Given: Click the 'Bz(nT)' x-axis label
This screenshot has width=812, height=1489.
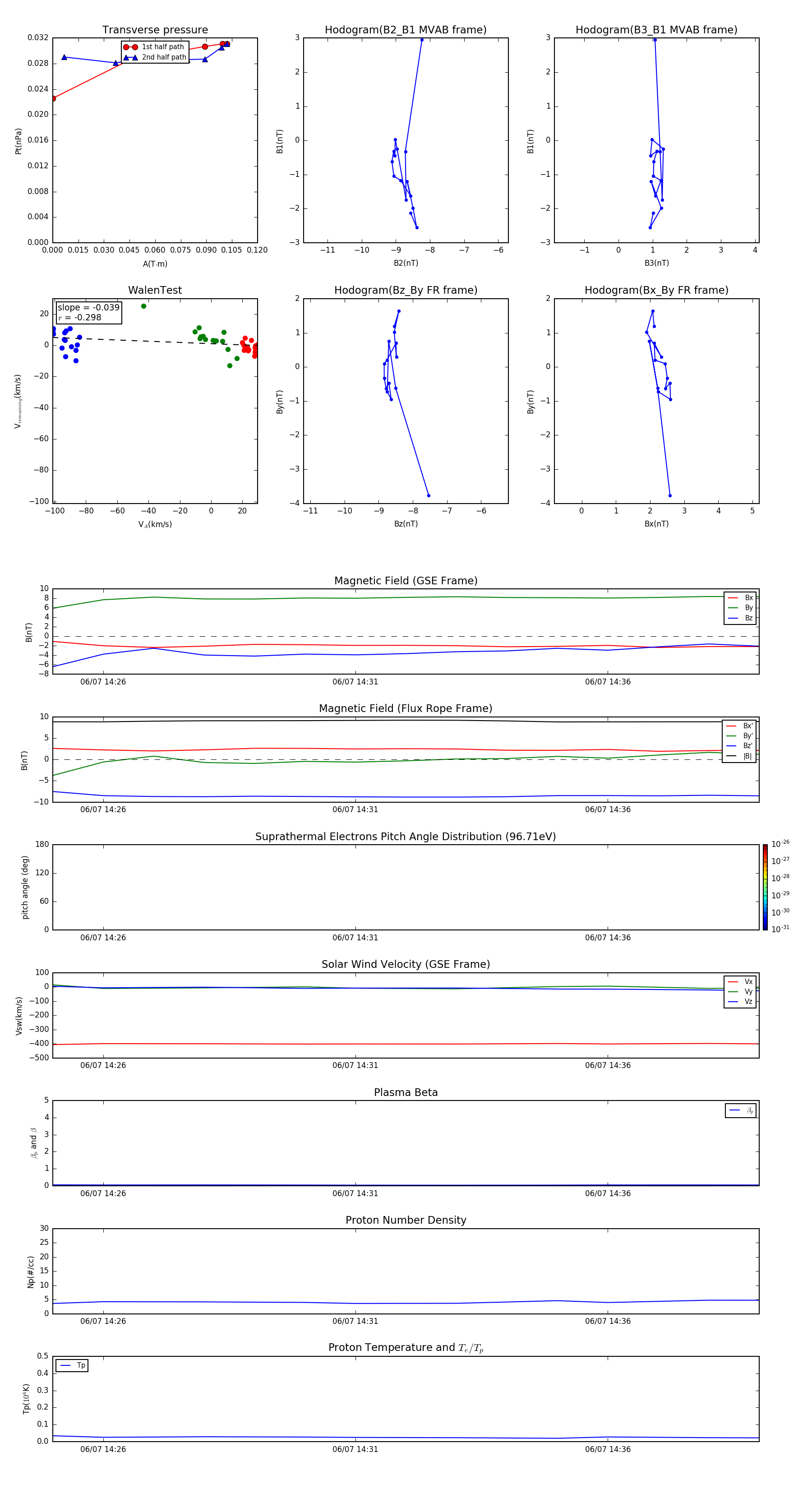Looking at the screenshot, I should [x=406, y=524].
